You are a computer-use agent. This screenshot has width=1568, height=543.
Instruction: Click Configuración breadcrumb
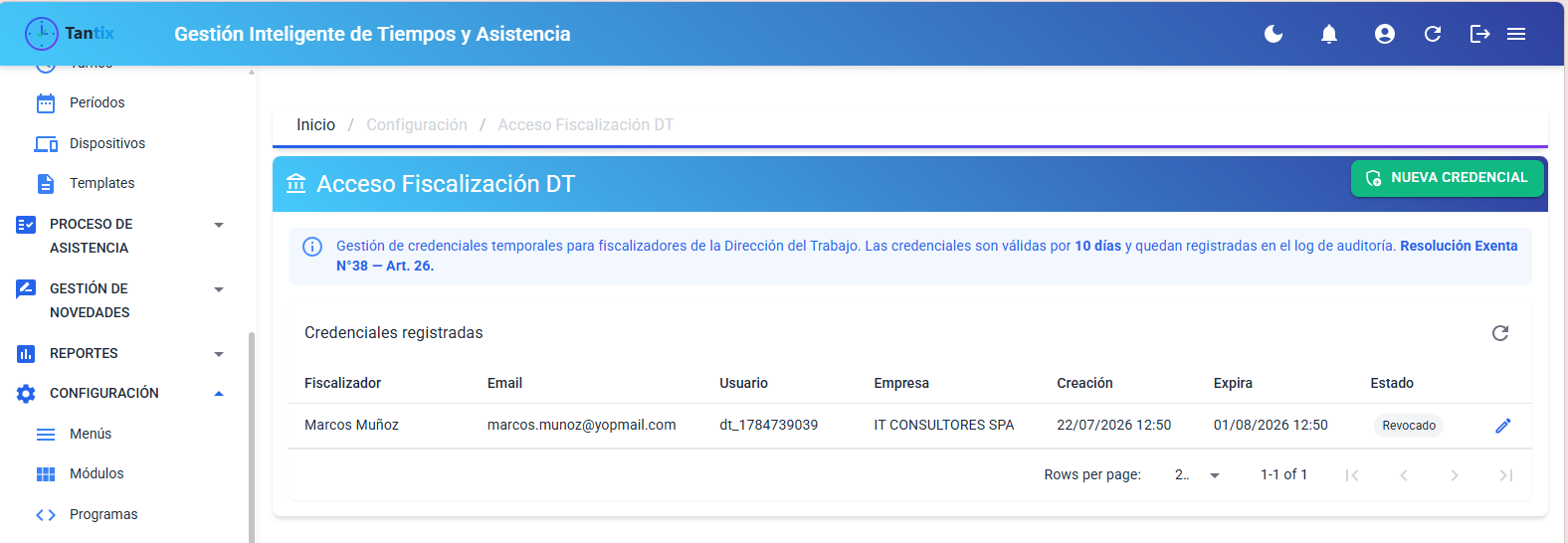tap(417, 125)
